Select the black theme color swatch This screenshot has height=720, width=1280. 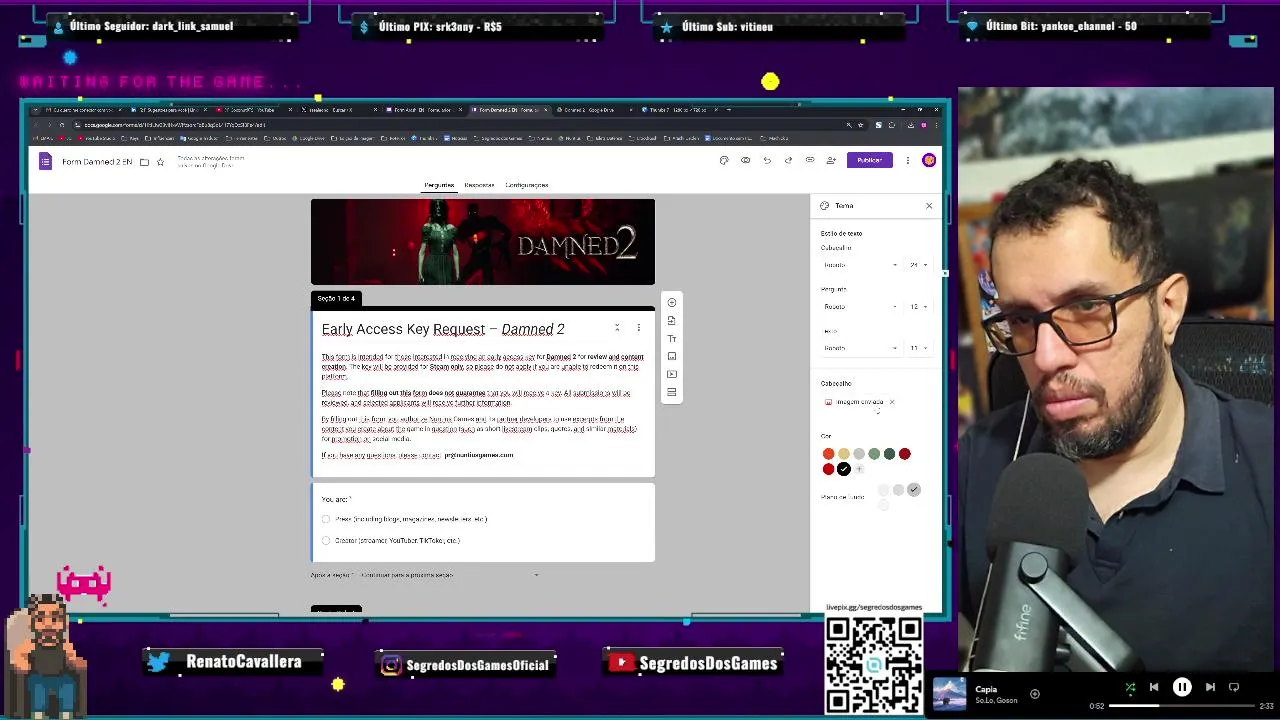(x=844, y=469)
